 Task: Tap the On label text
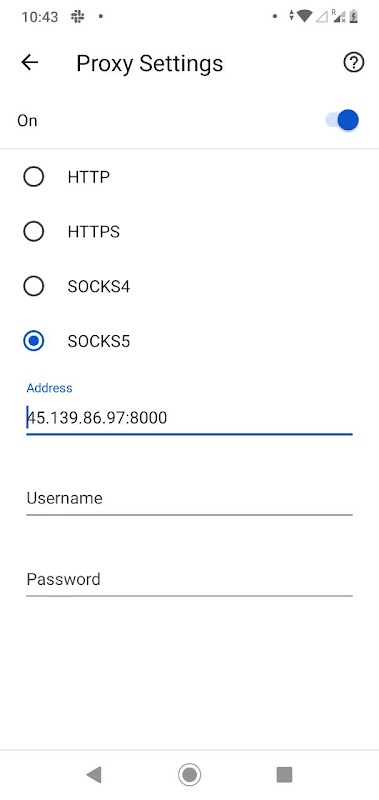coord(27,121)
